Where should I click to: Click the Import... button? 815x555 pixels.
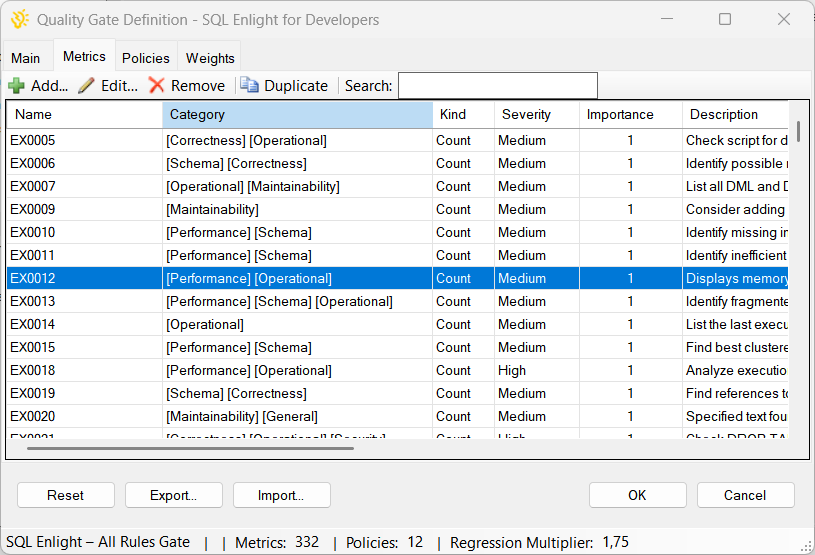[281, 495]
